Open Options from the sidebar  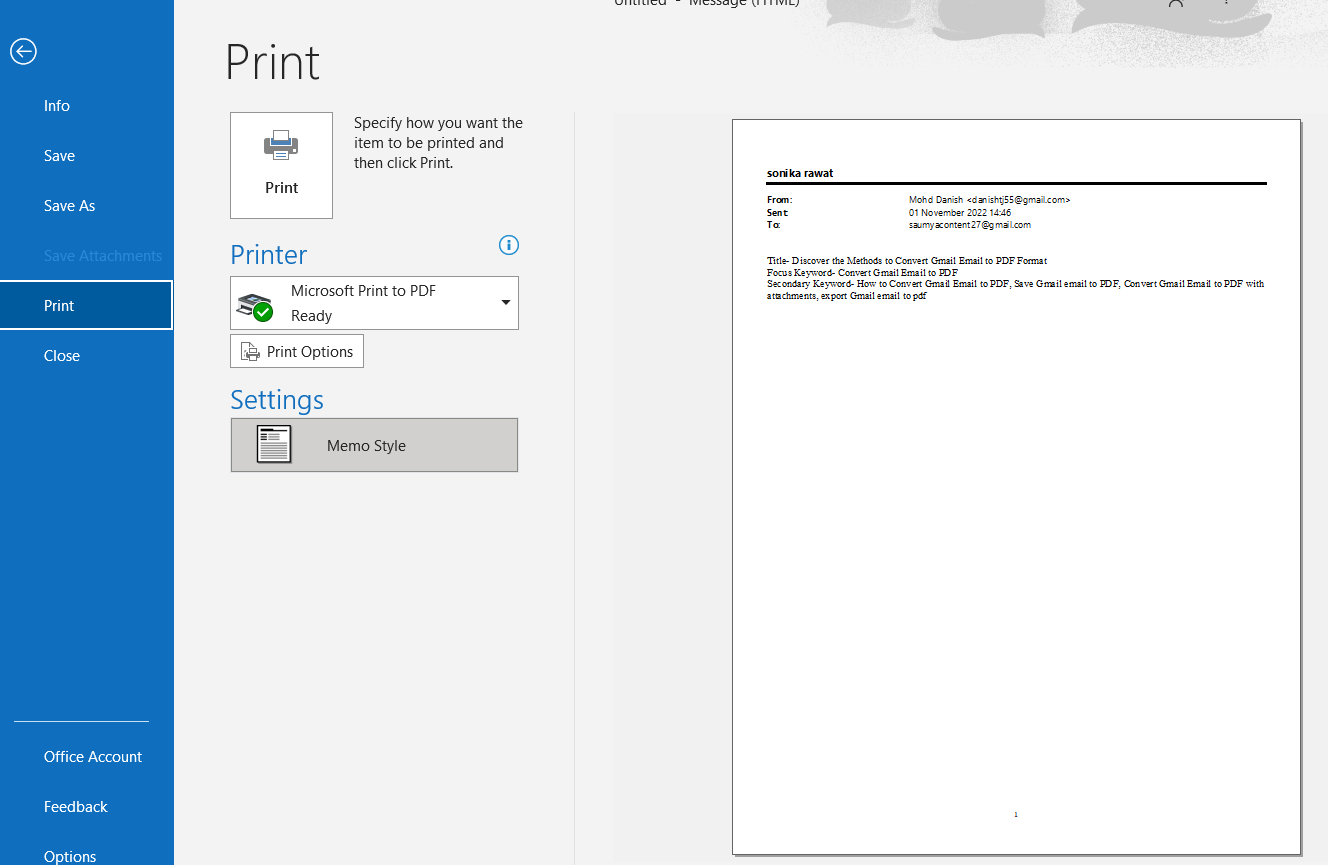(70, 856)
